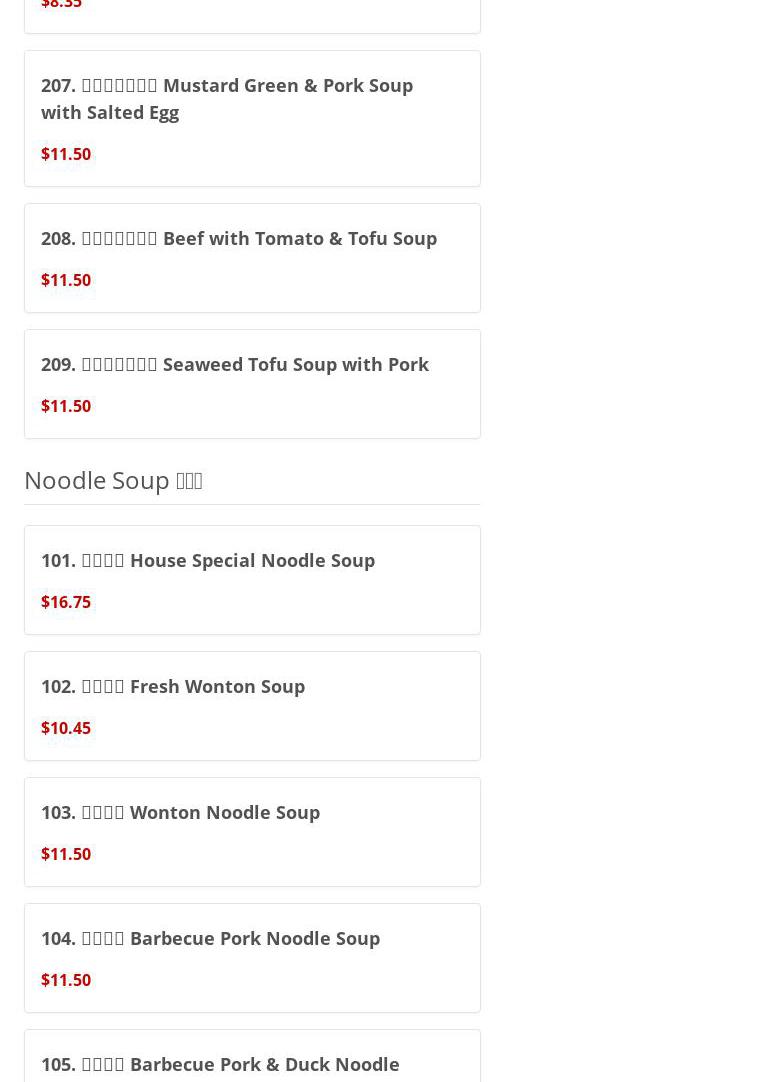
Task: Open 105 Barbecue Pork & Duck Noodle
Action: [x=220, y=1064]
